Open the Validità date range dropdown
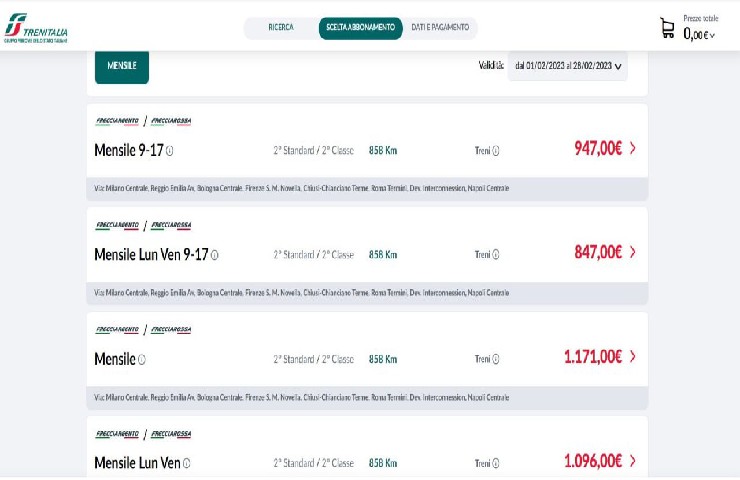Viewport: 740px width, 480px height. click(568, 66)
